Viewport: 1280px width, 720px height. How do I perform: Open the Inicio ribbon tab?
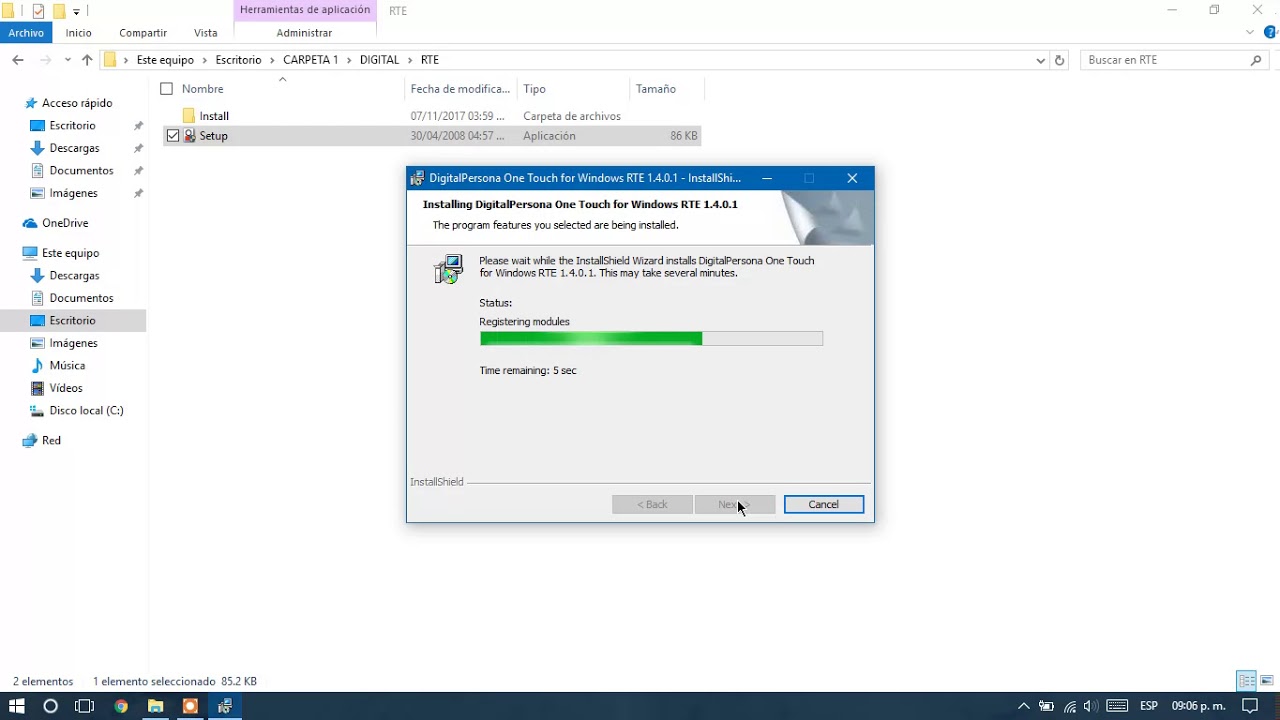(79, 33)
